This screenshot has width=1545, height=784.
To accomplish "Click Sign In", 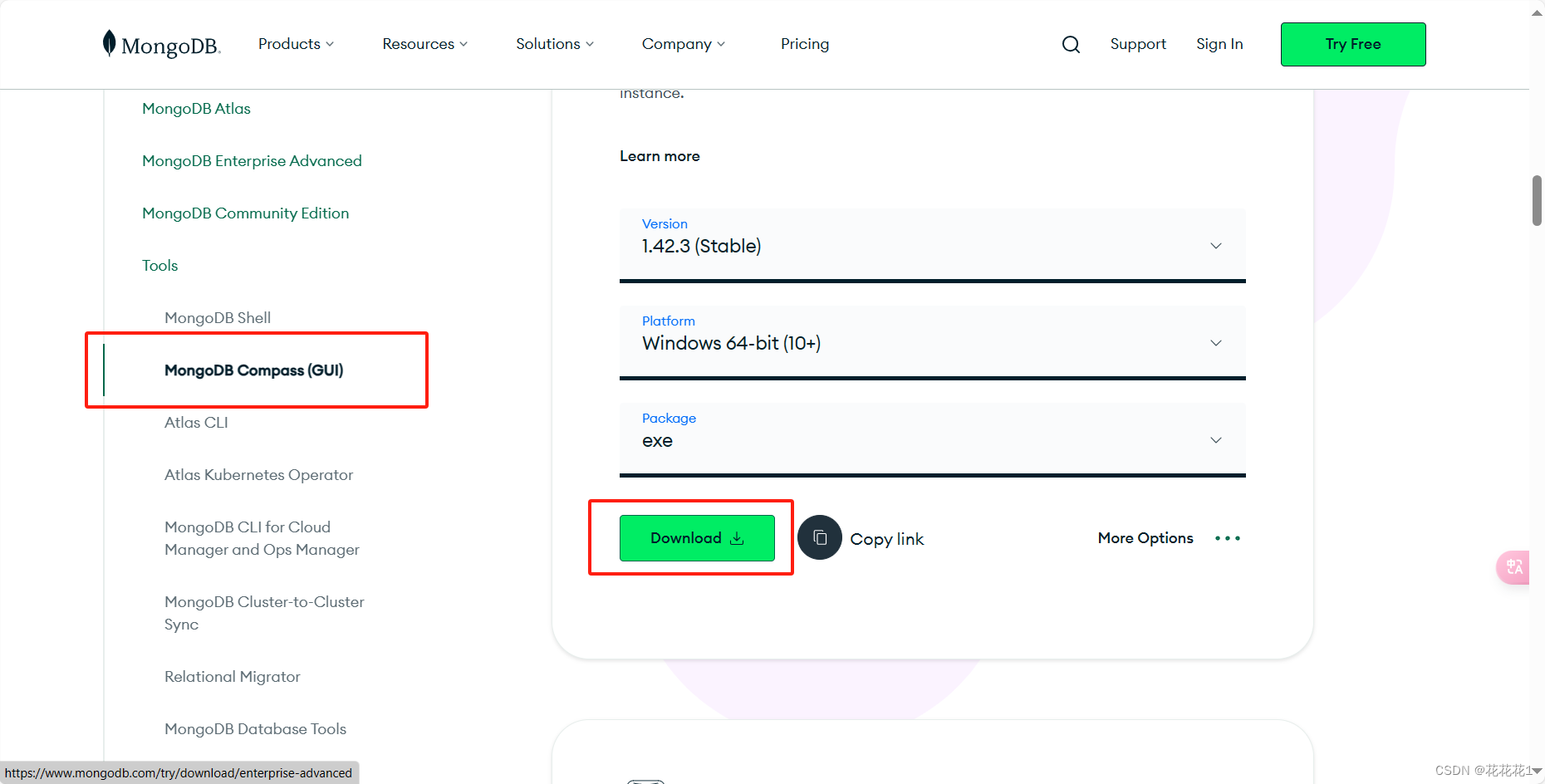I will pos(1219,44).
